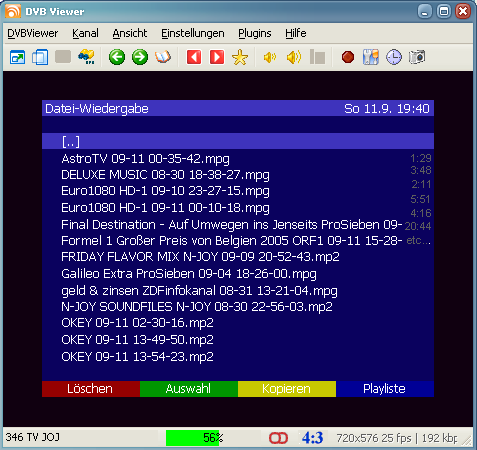Open the Kanal menu
Image resolution: width=477 pixels, height=450 pixels.
tap(85, 33)
